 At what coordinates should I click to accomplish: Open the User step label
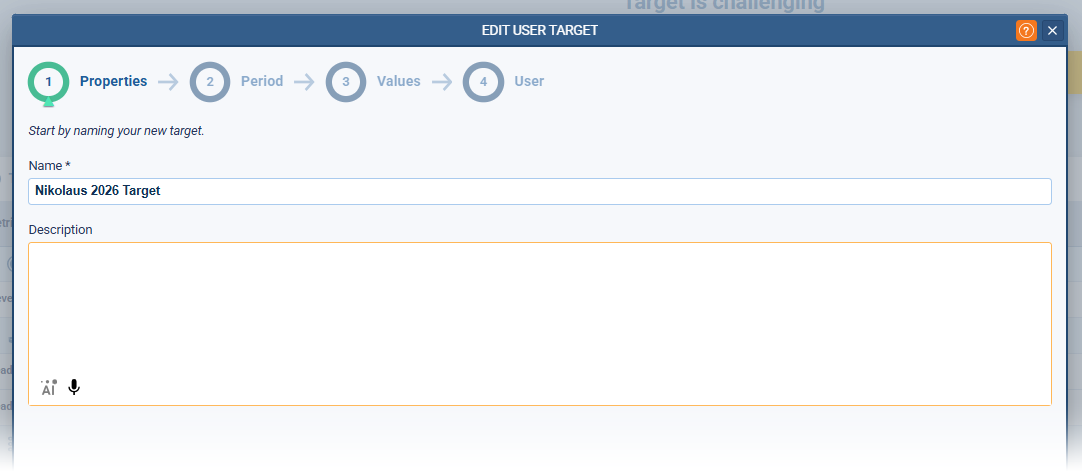tap(529, 82)
